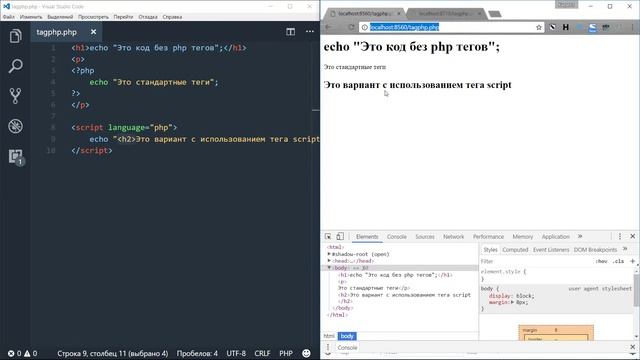
Task: Select the h1 element in DOM tree
Action: click(395, 275)
